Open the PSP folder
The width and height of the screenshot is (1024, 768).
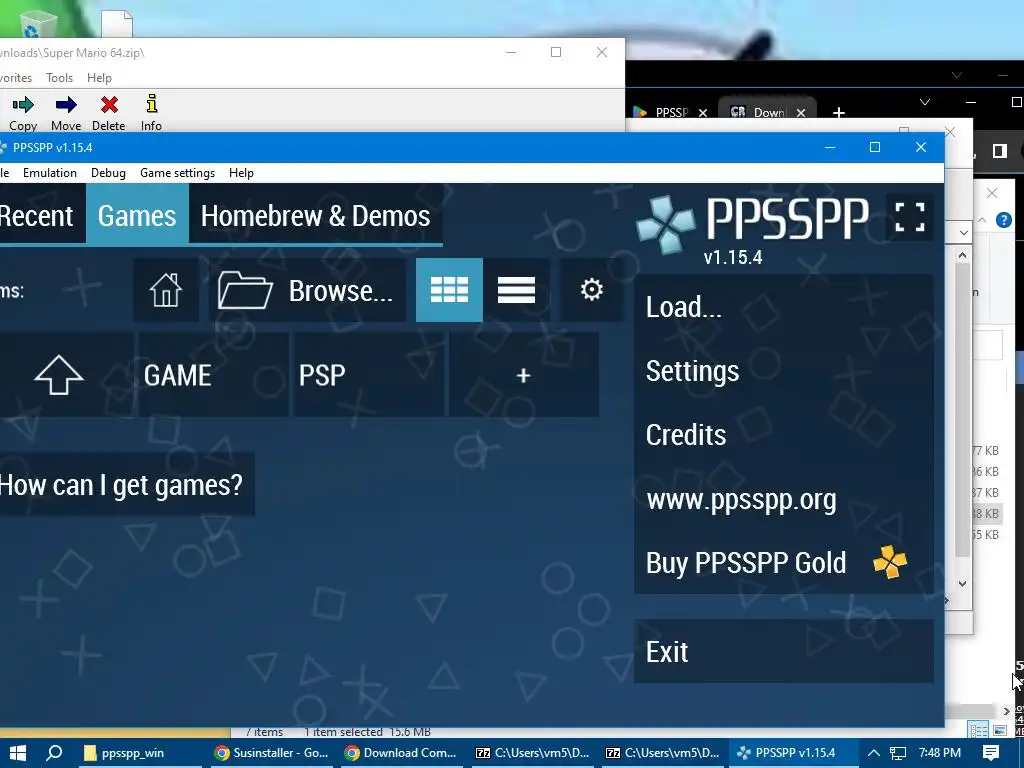[x=369, y=375]
